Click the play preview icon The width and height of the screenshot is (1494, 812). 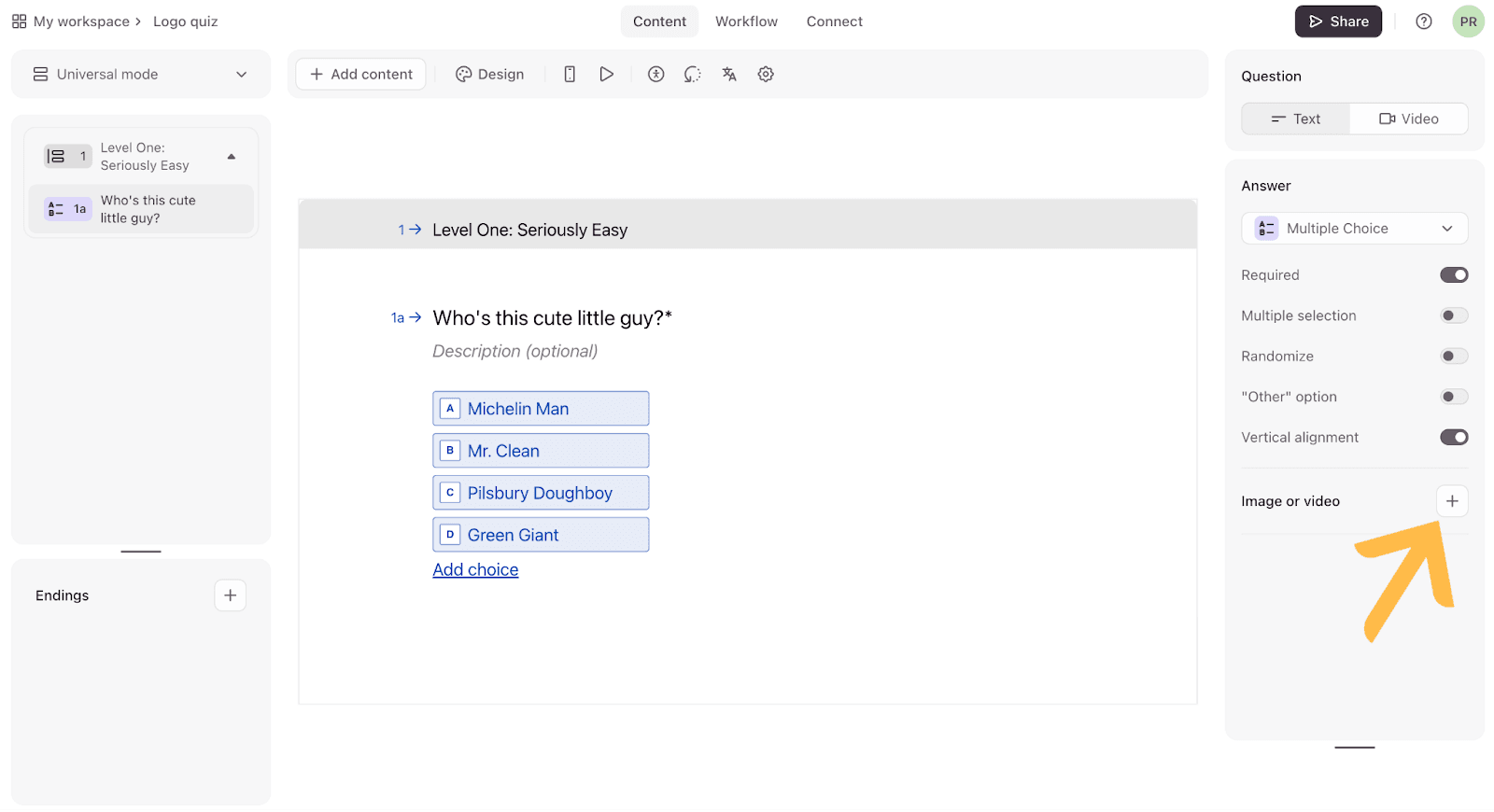pyautogui.click(x=607, y=74)
